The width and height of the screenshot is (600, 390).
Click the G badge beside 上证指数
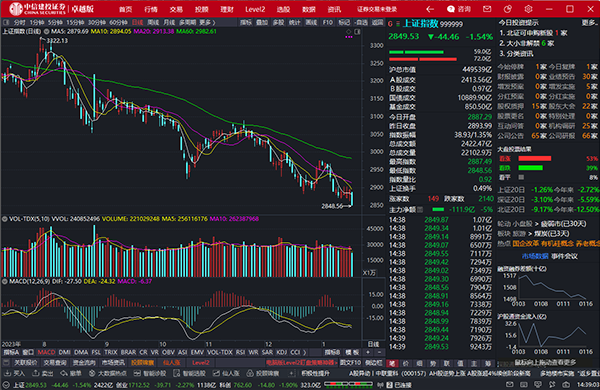point(390,24)
